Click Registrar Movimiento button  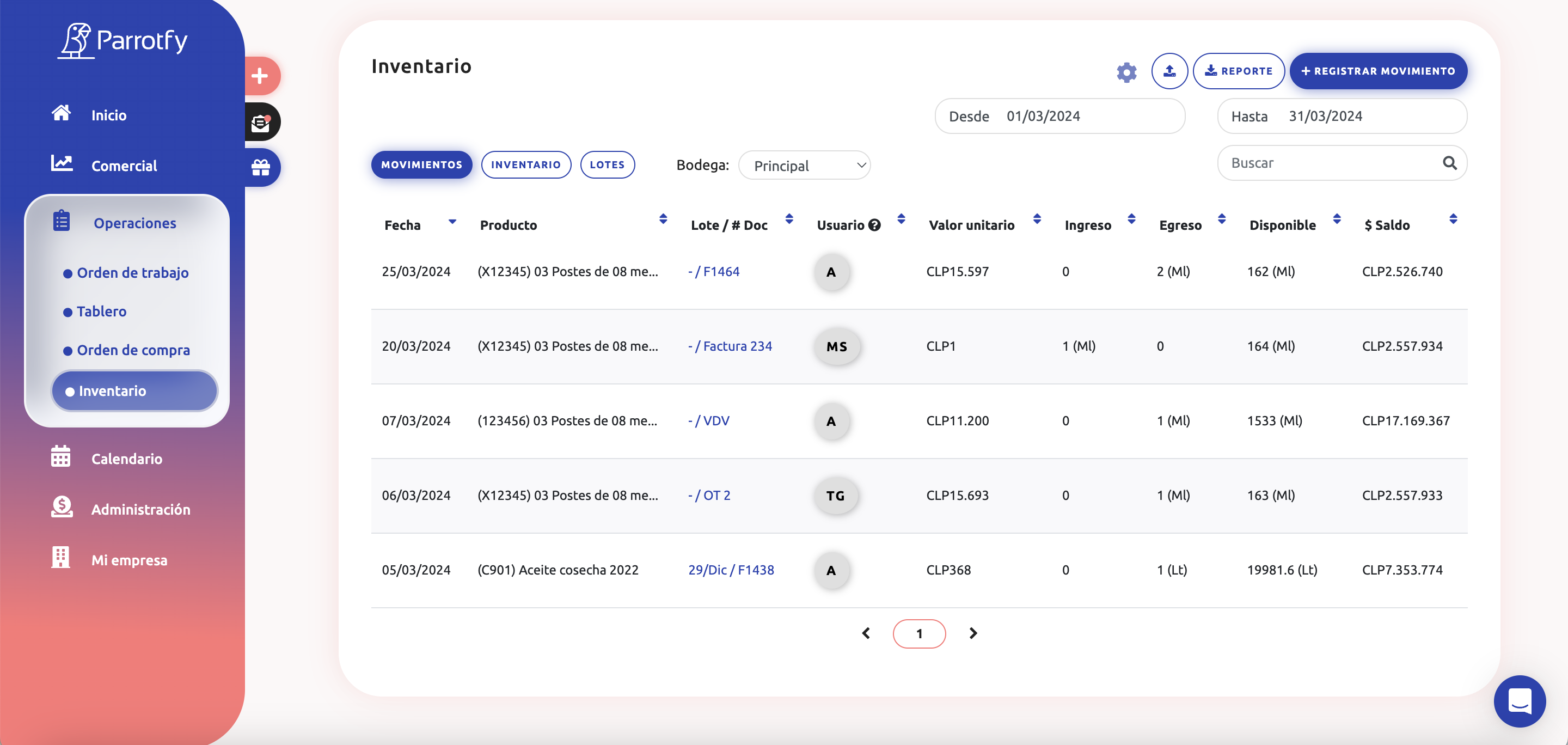(1377, 71)
